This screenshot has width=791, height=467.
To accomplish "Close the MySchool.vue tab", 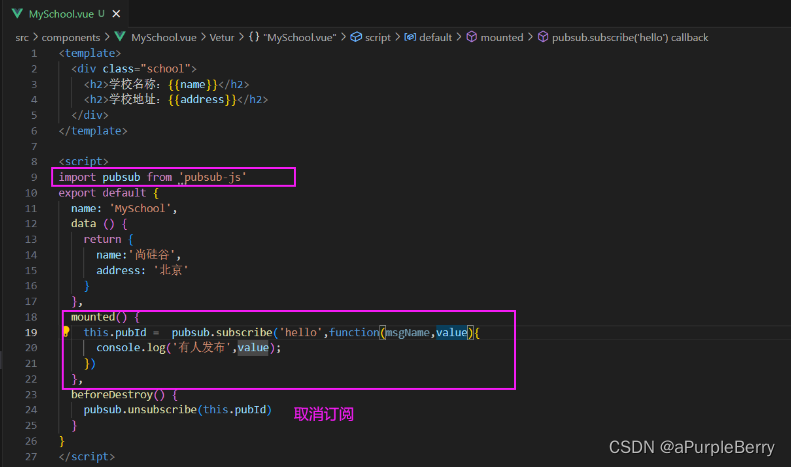I will 116,14.
